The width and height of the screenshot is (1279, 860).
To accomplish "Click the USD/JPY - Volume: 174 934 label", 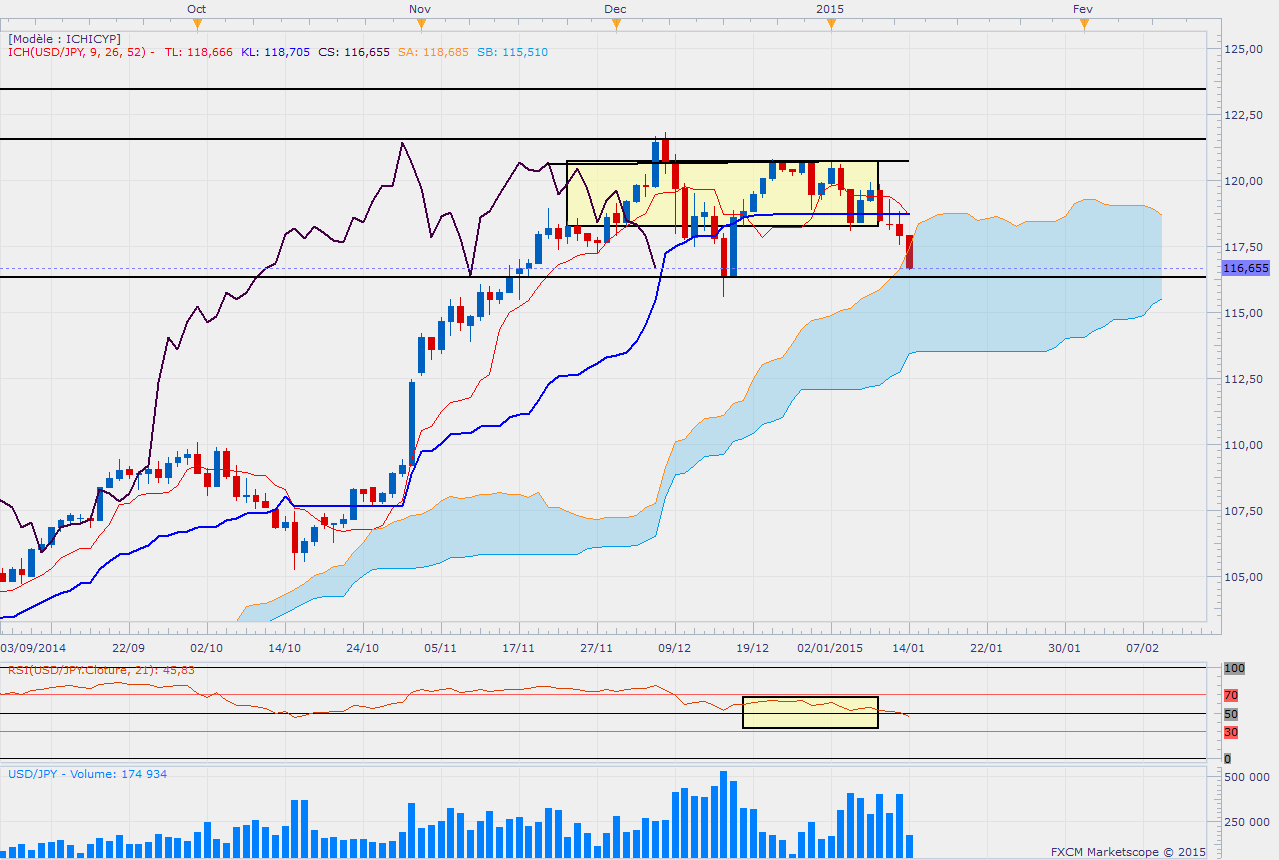I will (88, 774).
